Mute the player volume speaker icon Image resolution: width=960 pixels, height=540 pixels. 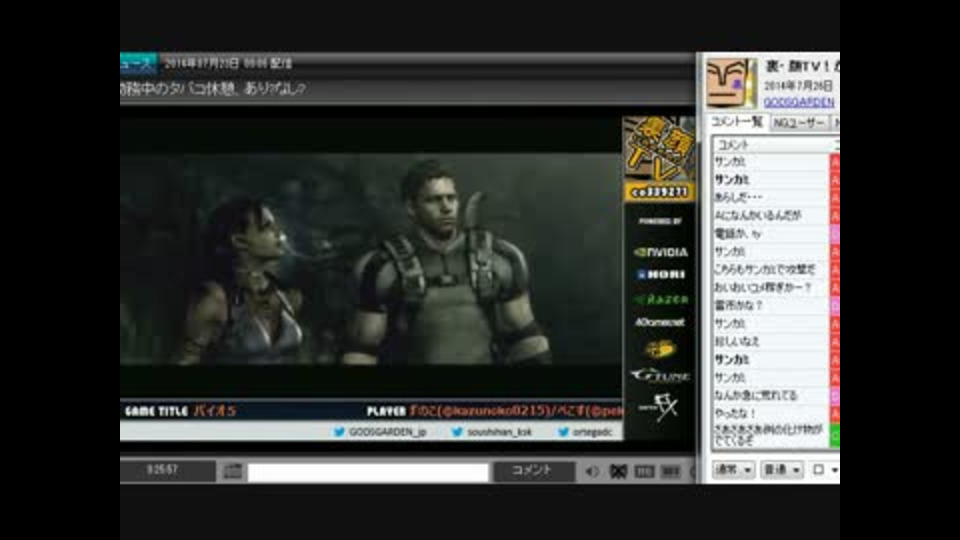click(592, 471)
